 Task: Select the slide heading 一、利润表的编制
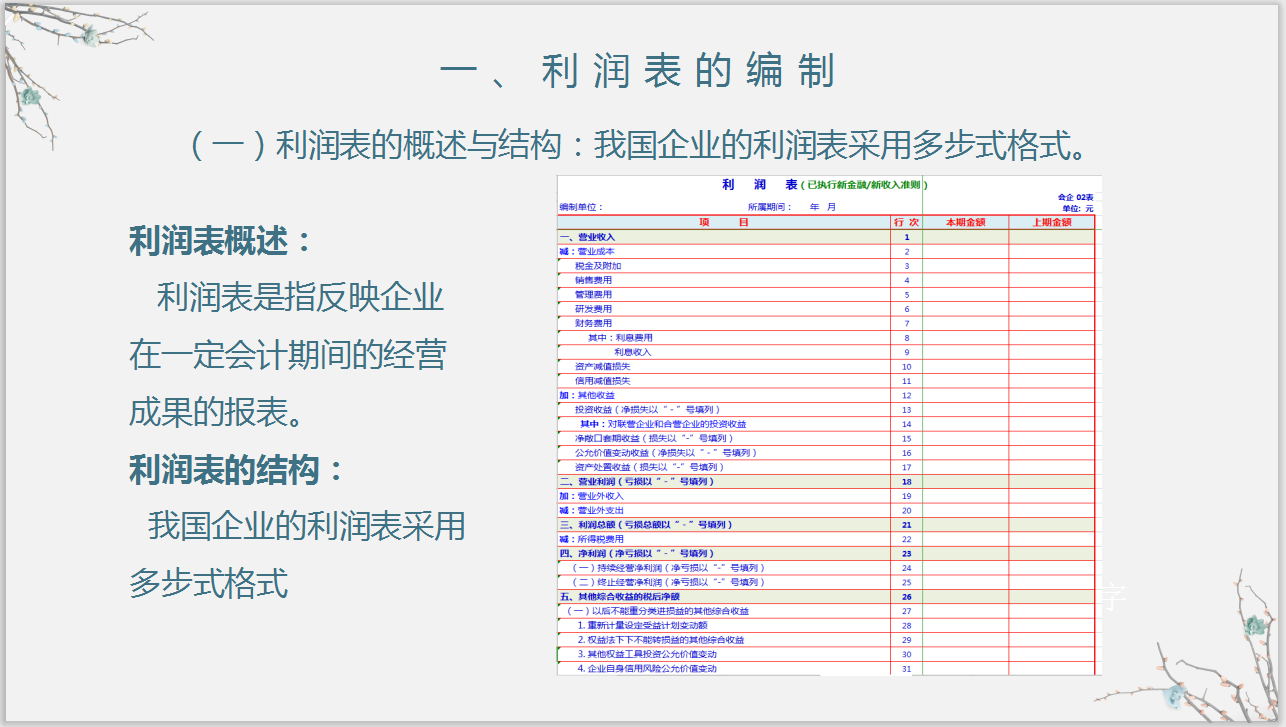(641, 70)
